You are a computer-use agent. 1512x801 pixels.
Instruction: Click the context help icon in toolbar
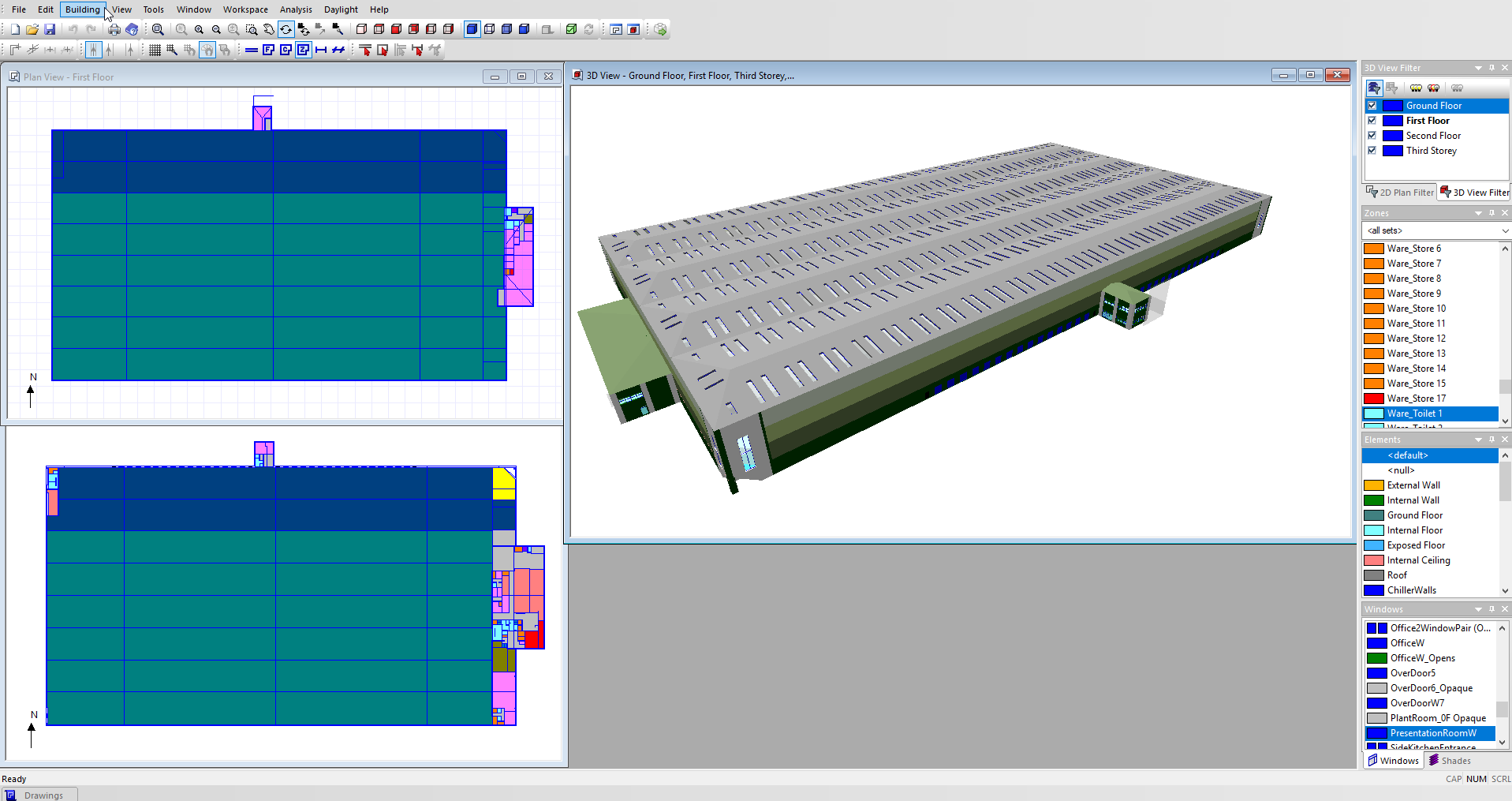click(132, 29)
